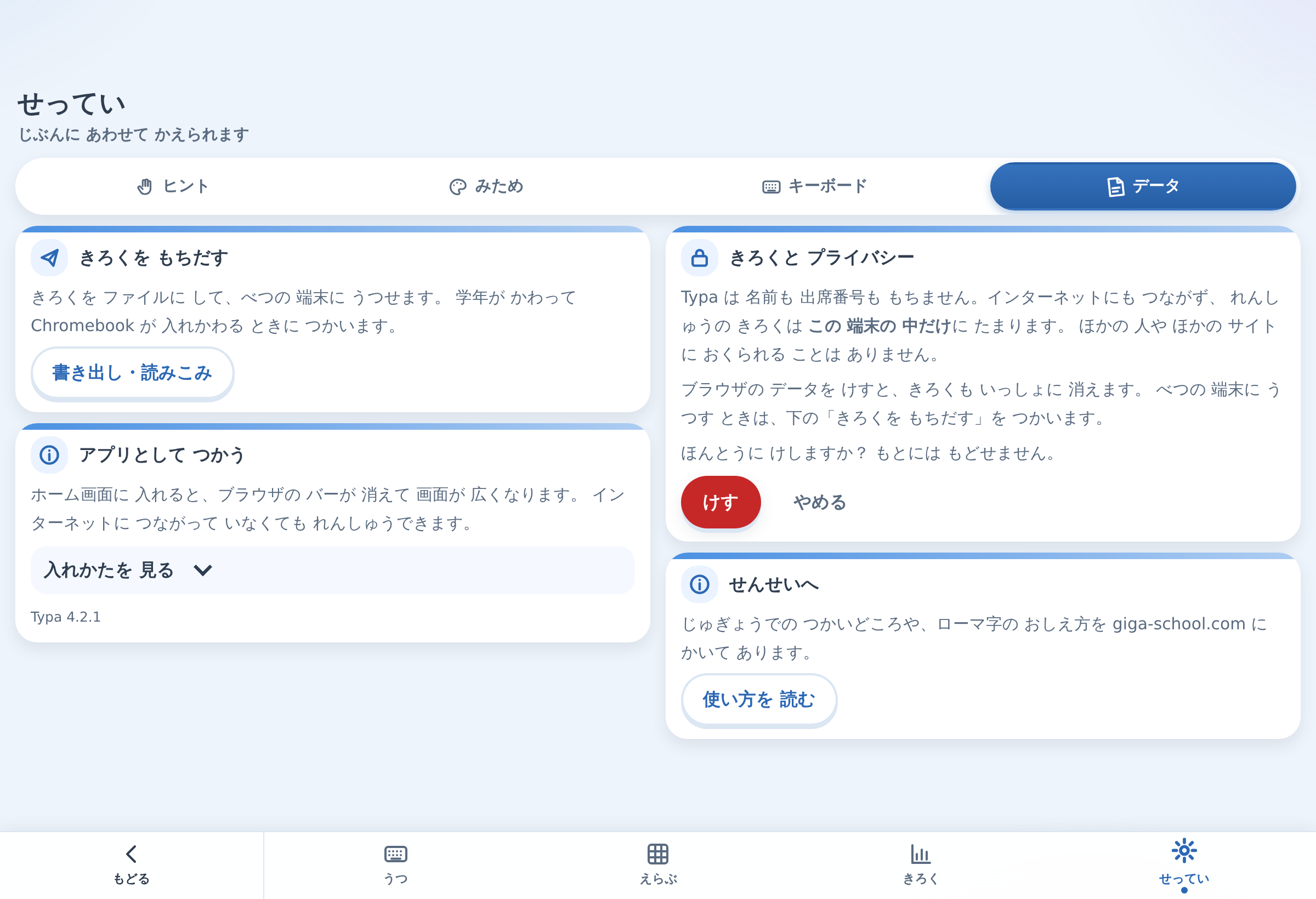Click the chevron next to 入れかたを 見る
The image size is (1316, 899).
point(203,570)
